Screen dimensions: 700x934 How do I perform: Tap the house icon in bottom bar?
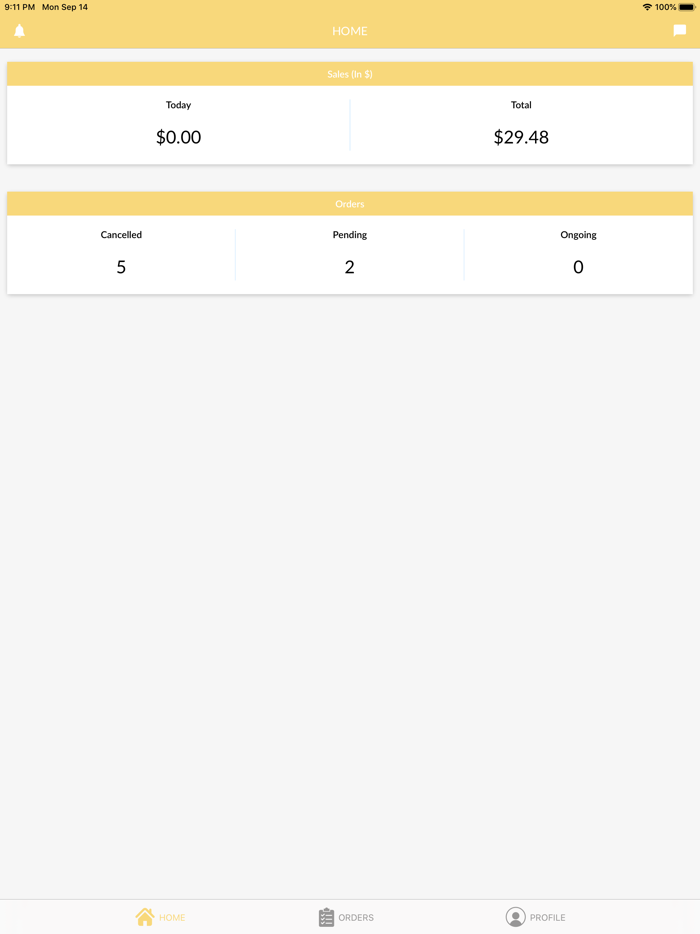145,917
